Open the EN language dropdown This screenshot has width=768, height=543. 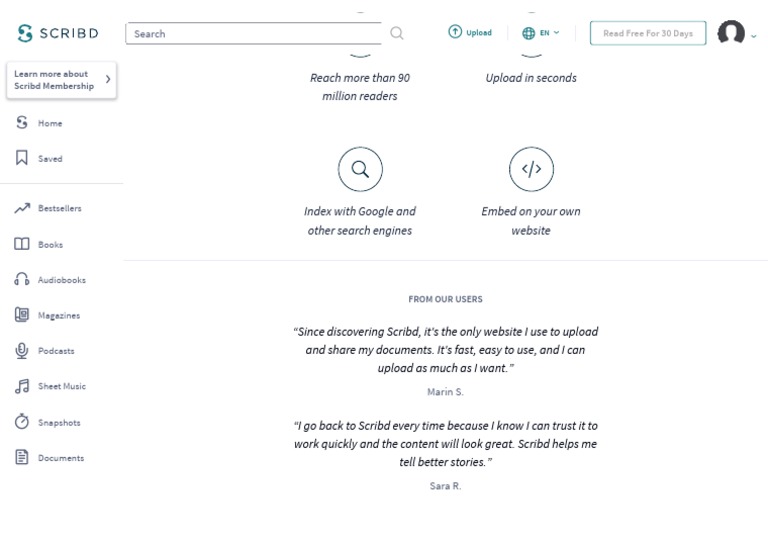click(x=540, y=33)
